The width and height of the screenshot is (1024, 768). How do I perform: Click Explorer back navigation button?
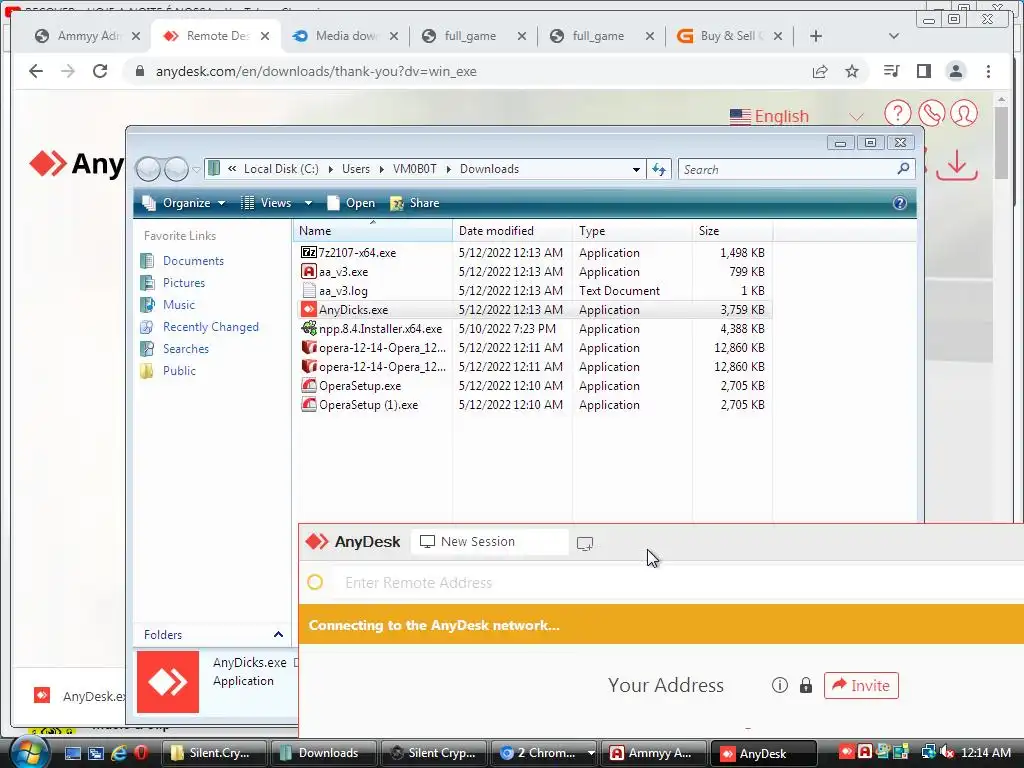click(148, 169)
